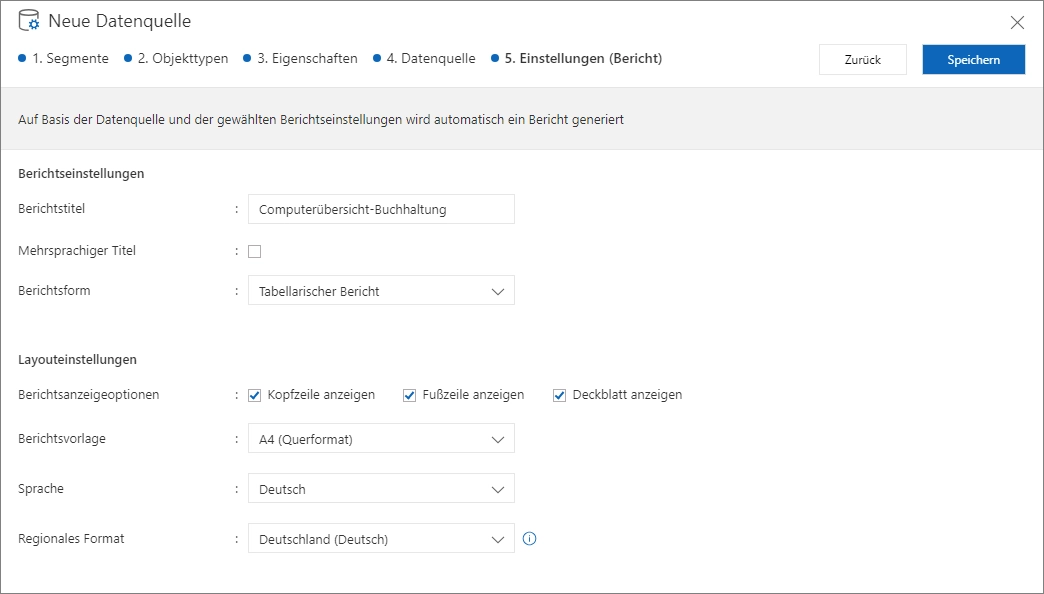Click inside the Berichtstitel text field
1044x594 pixels.
click(380, 208)
